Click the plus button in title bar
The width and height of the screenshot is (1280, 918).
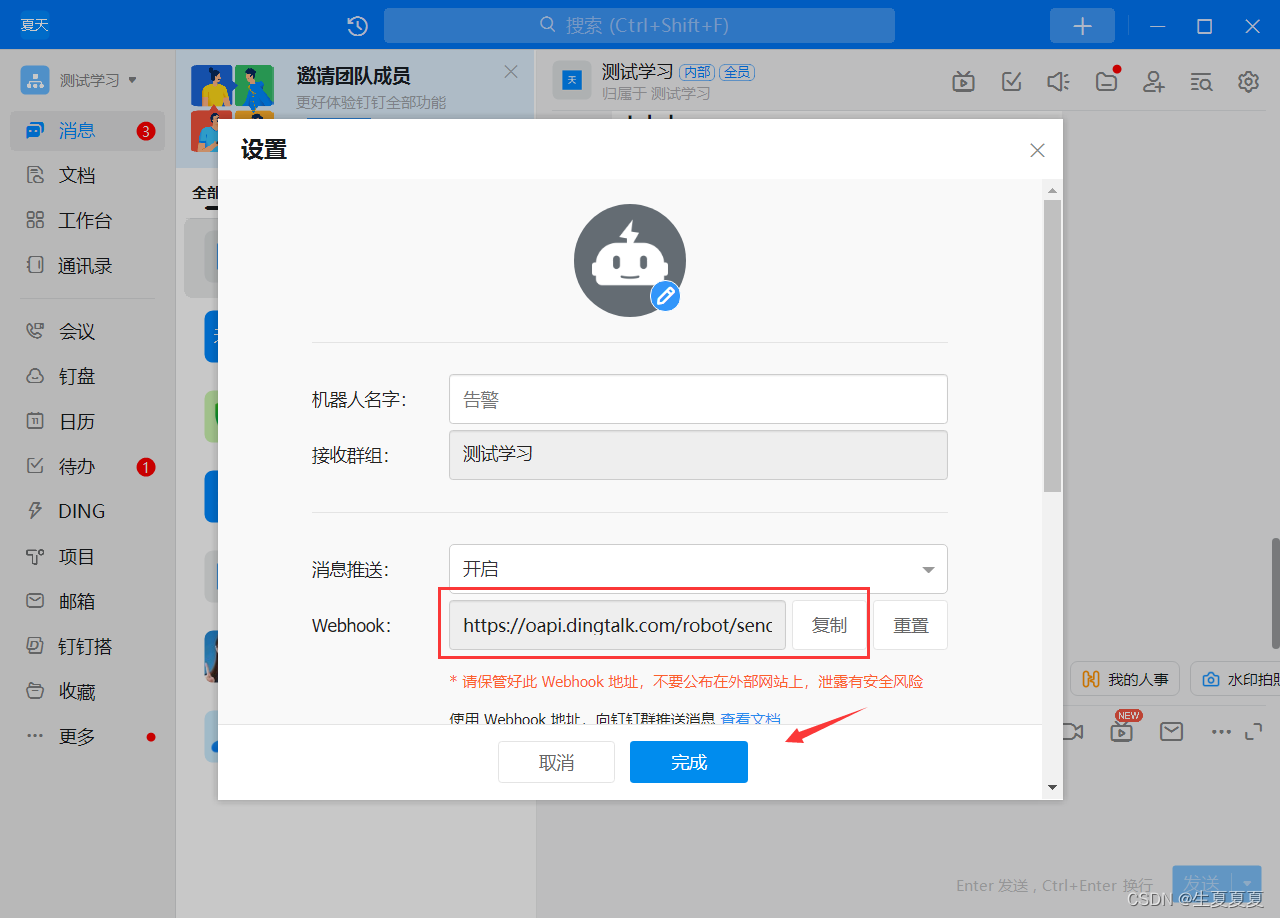point(1082,26)
